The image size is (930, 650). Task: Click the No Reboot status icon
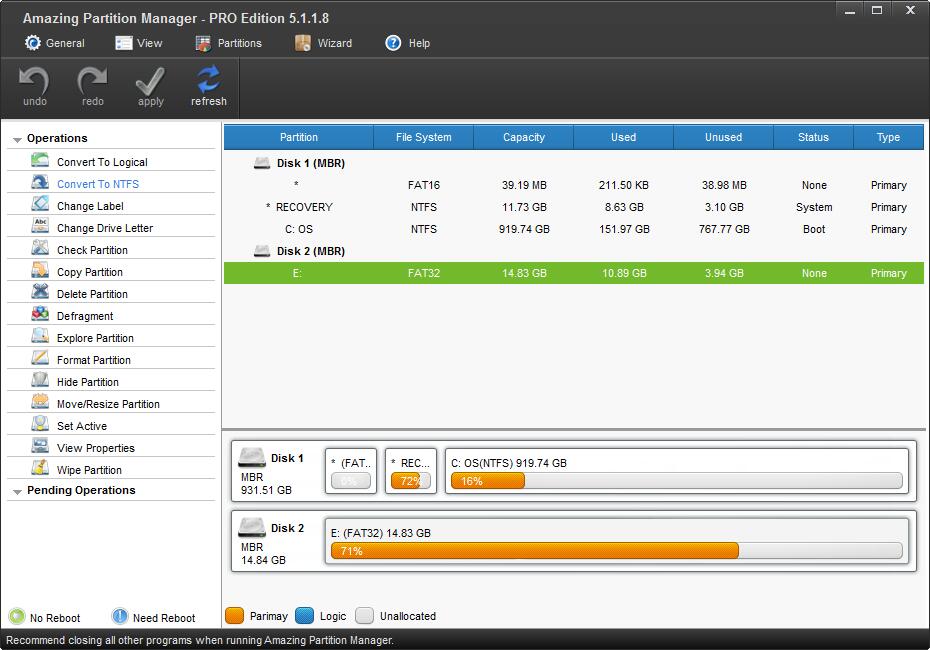tap(17, 617)
